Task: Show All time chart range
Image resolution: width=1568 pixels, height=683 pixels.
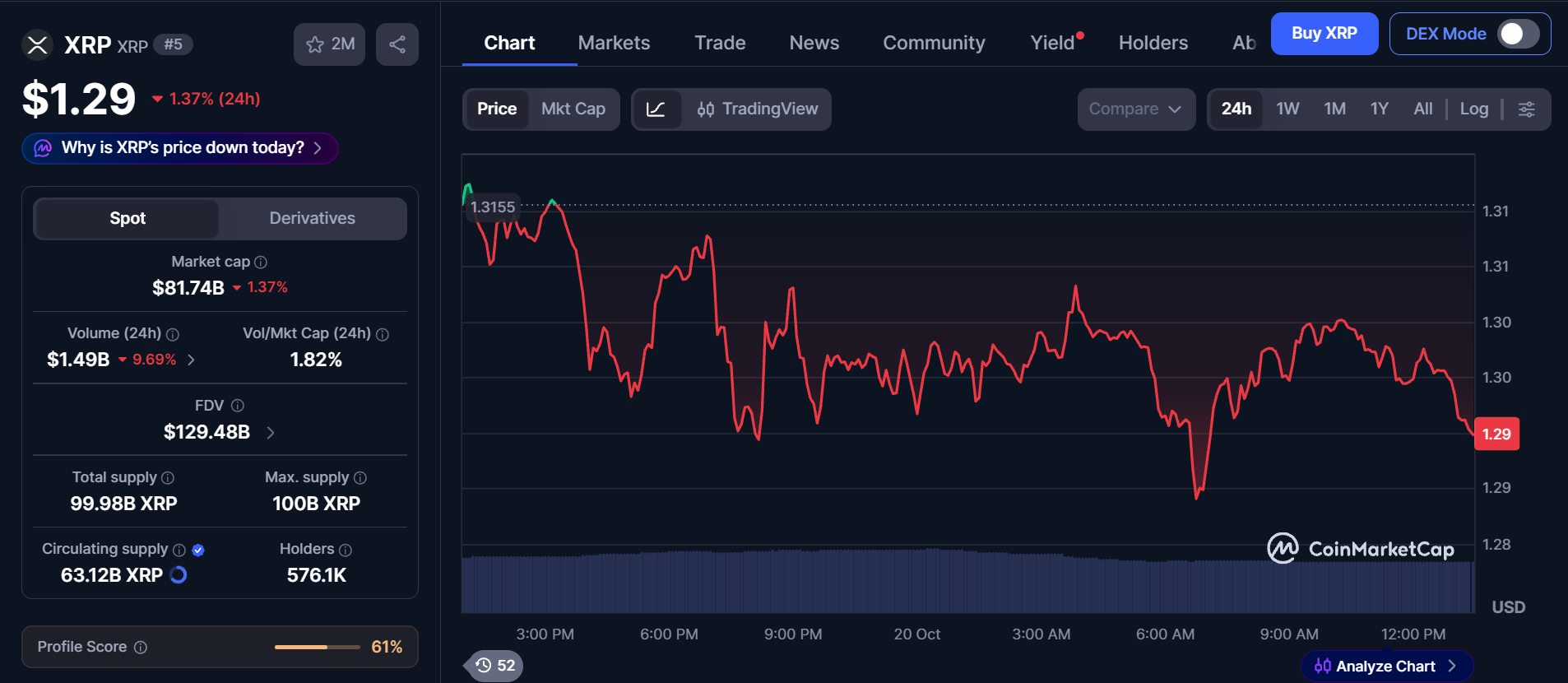Action: coord(1423,109)
